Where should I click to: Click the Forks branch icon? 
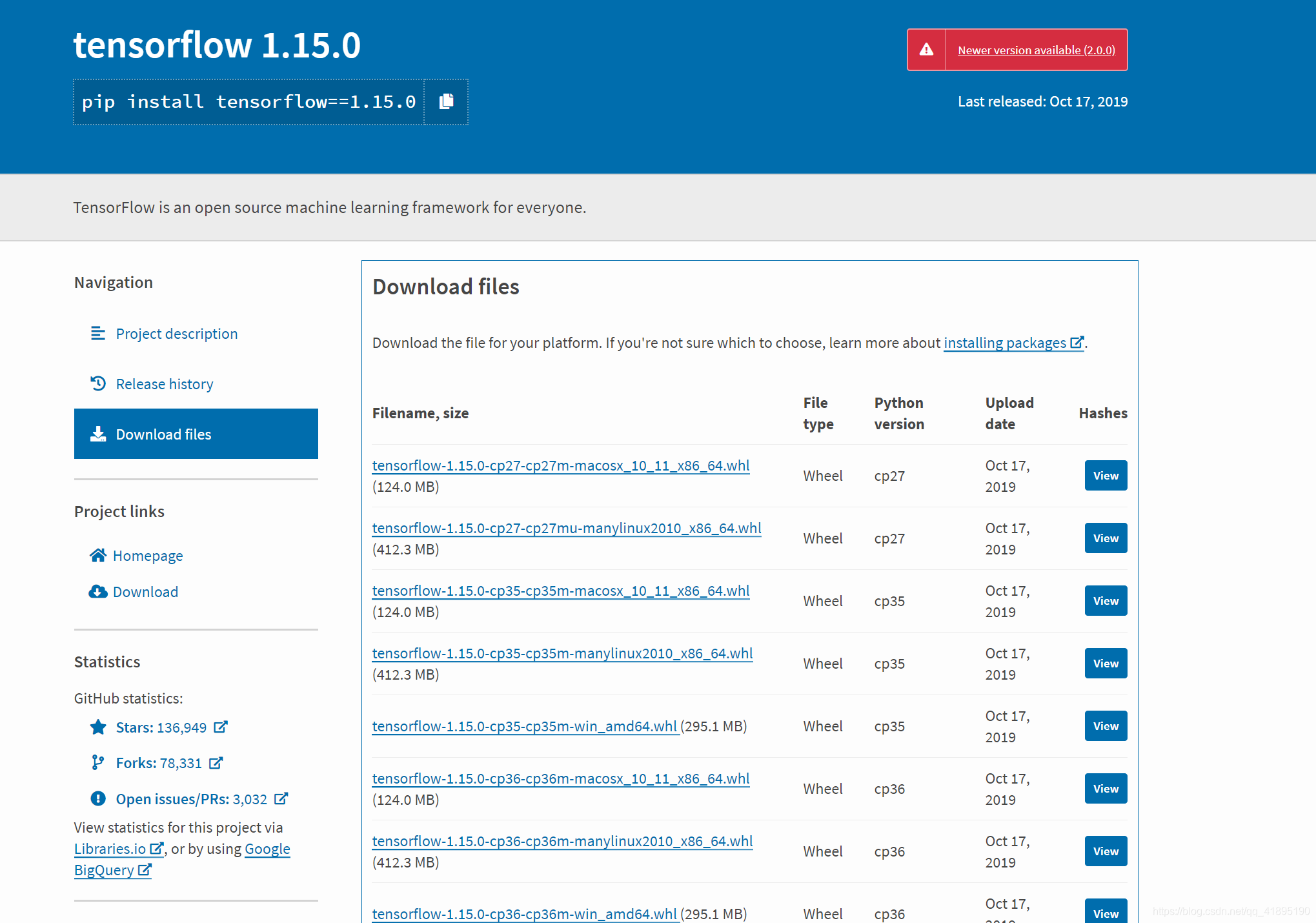tap(97, 763)
